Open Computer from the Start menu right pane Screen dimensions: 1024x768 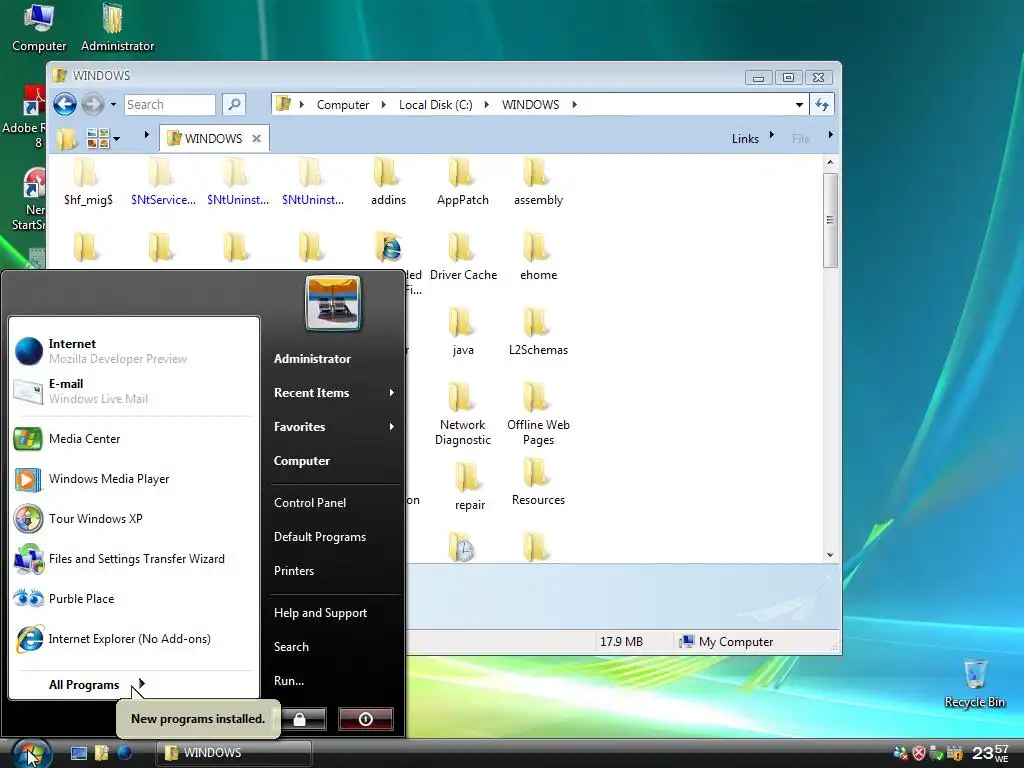[302, 460]
